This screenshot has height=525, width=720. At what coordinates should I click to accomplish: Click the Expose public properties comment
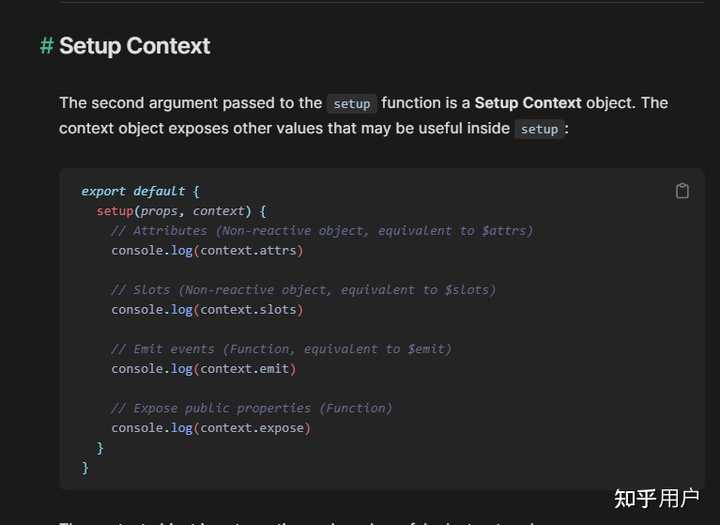252,408
